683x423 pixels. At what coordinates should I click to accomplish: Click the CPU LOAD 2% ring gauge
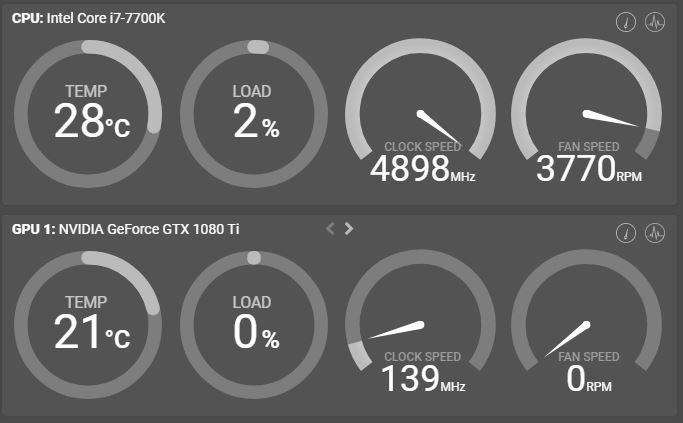[254, 113]
